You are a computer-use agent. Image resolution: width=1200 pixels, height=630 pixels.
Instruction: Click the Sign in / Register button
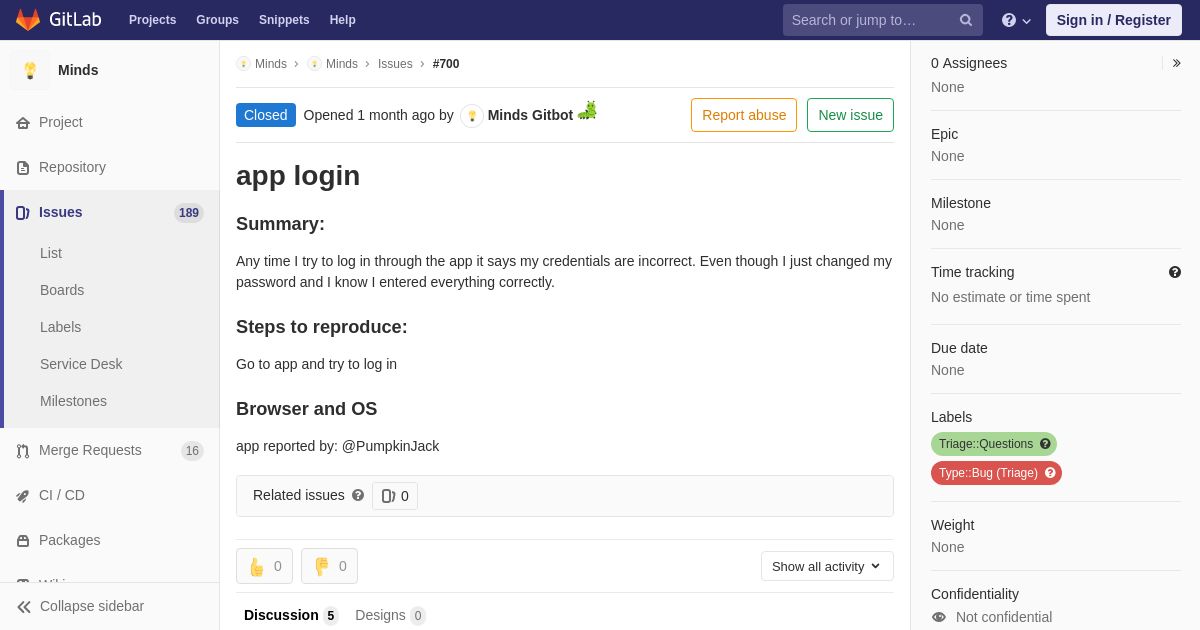(x=1114, y=20)
